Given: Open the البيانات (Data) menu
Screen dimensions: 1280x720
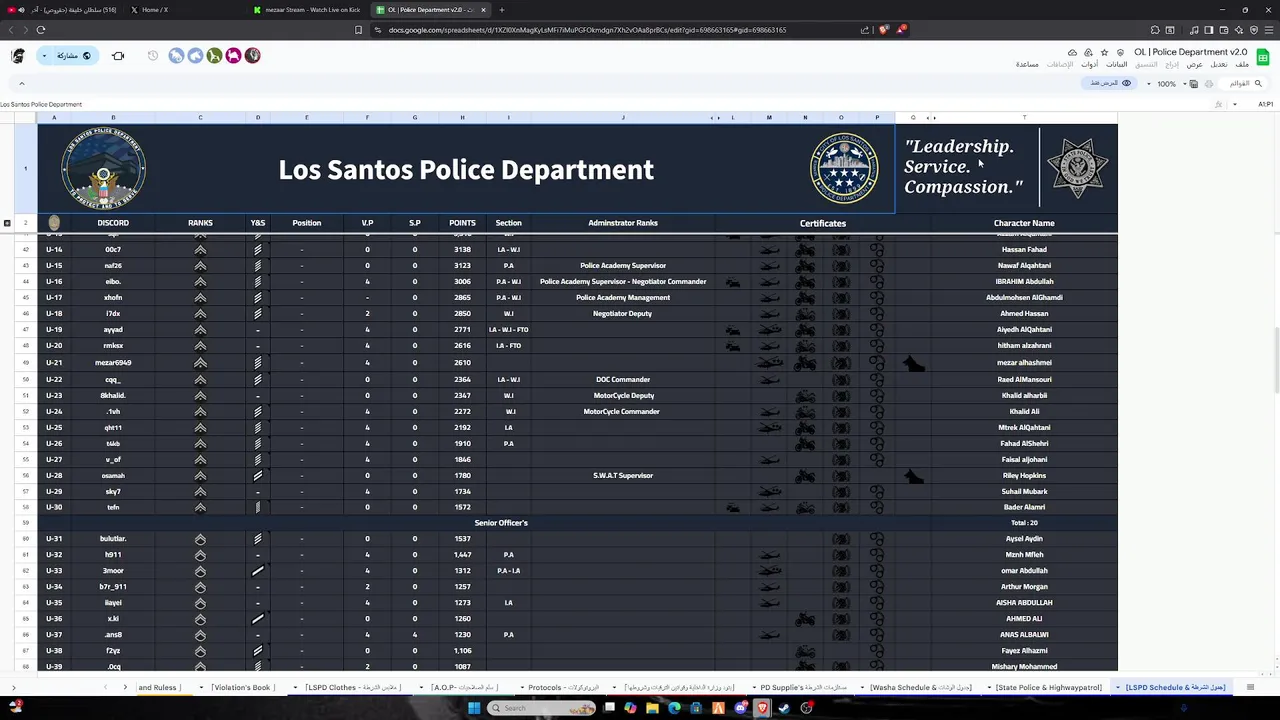Looking at the screenshot, I should coord(1117,65).
